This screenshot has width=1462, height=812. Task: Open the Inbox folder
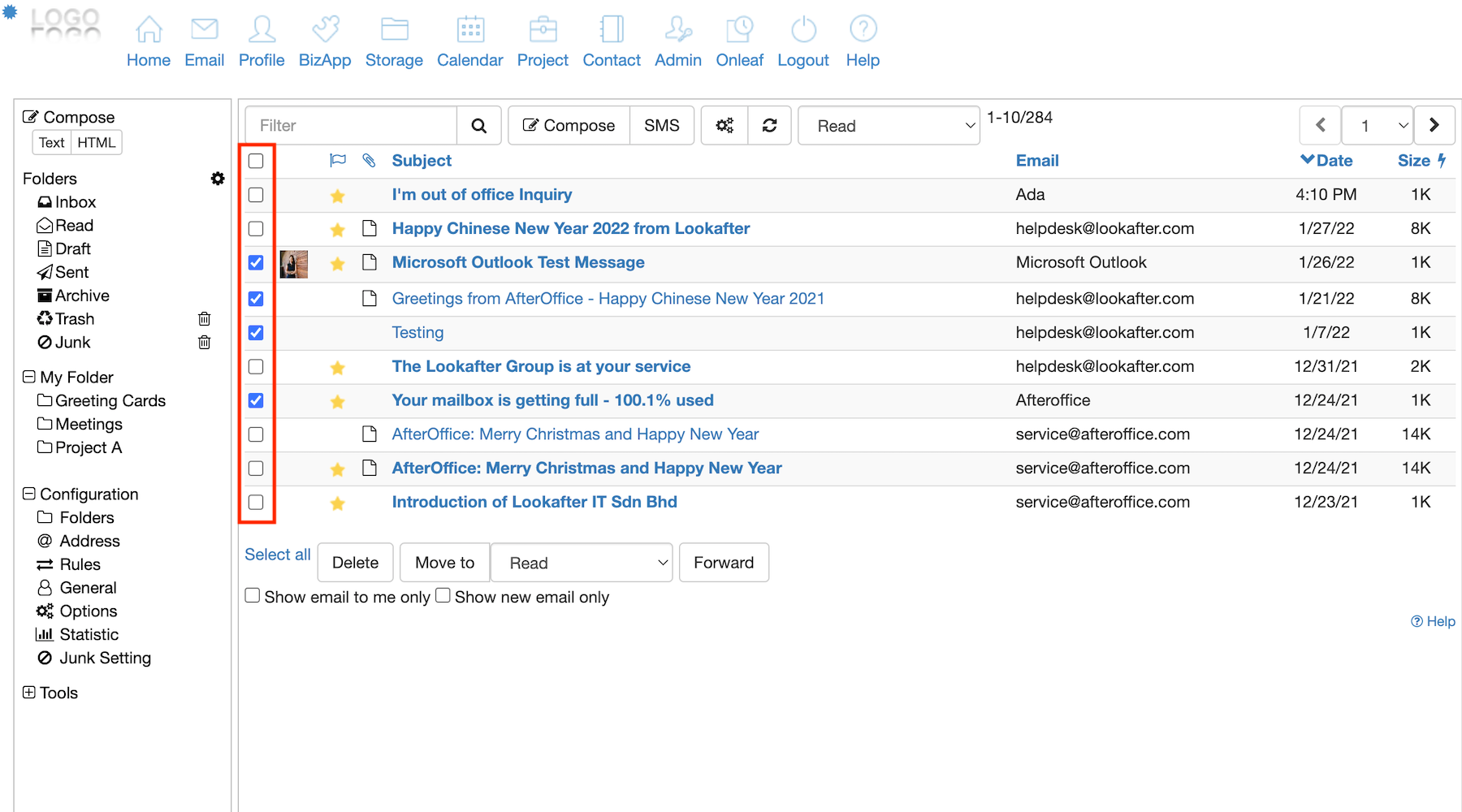pyautogui.click(x=75, y=202)
